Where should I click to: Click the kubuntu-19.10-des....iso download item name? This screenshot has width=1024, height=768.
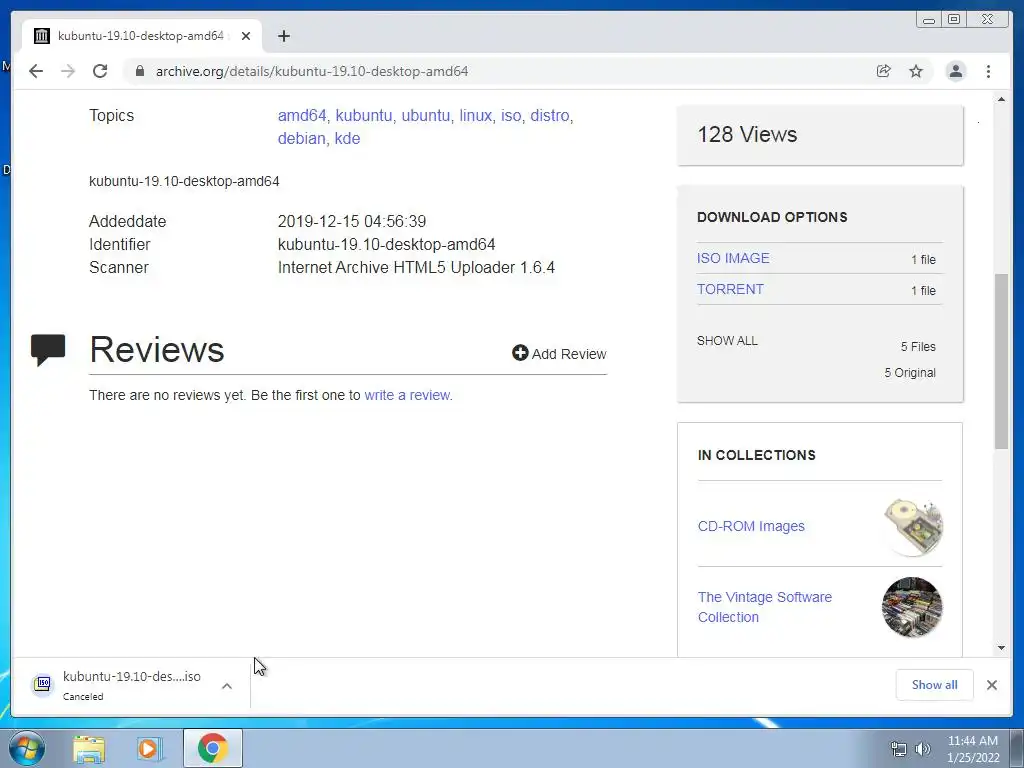[x=132, y=677]
